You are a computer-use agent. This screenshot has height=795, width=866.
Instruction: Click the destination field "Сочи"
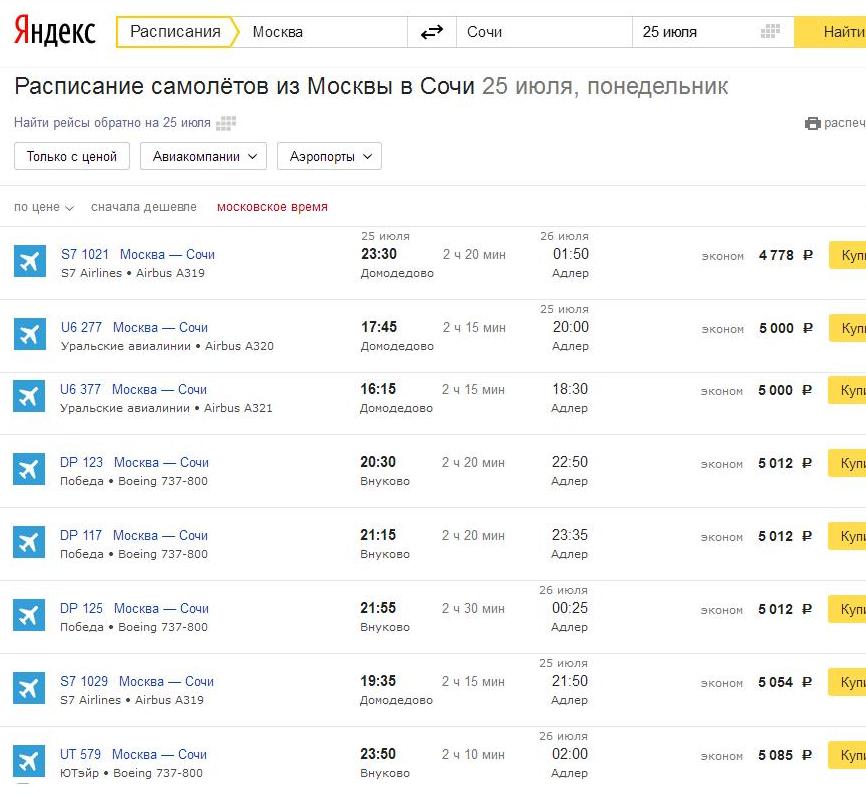pos(540,32)
